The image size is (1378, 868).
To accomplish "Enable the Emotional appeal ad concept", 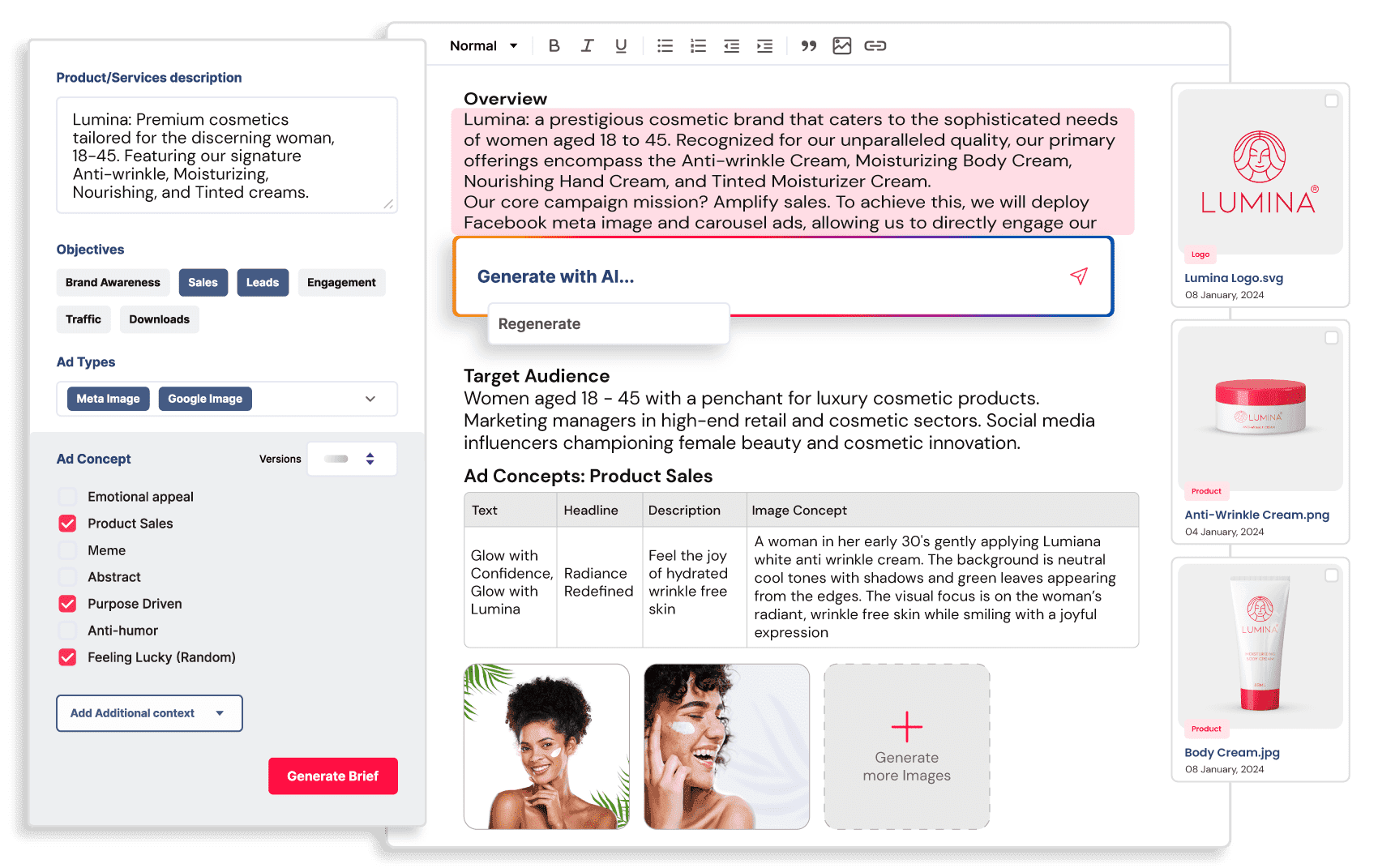I will [67, 496].
